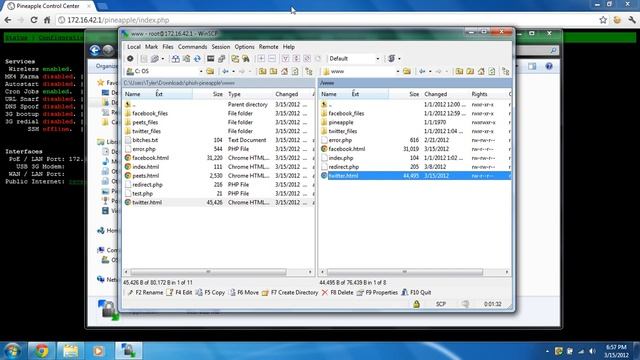Sort local panel by Size column
The width and height of the screenshot is (640, 360).
[x=218, y=94]
